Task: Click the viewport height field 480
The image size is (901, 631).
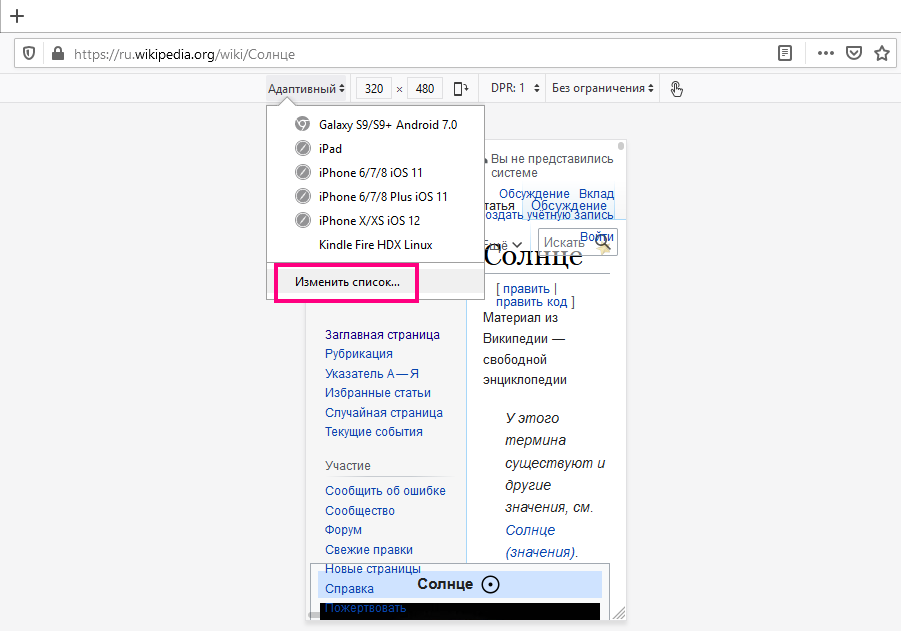Action: [425, 89]
